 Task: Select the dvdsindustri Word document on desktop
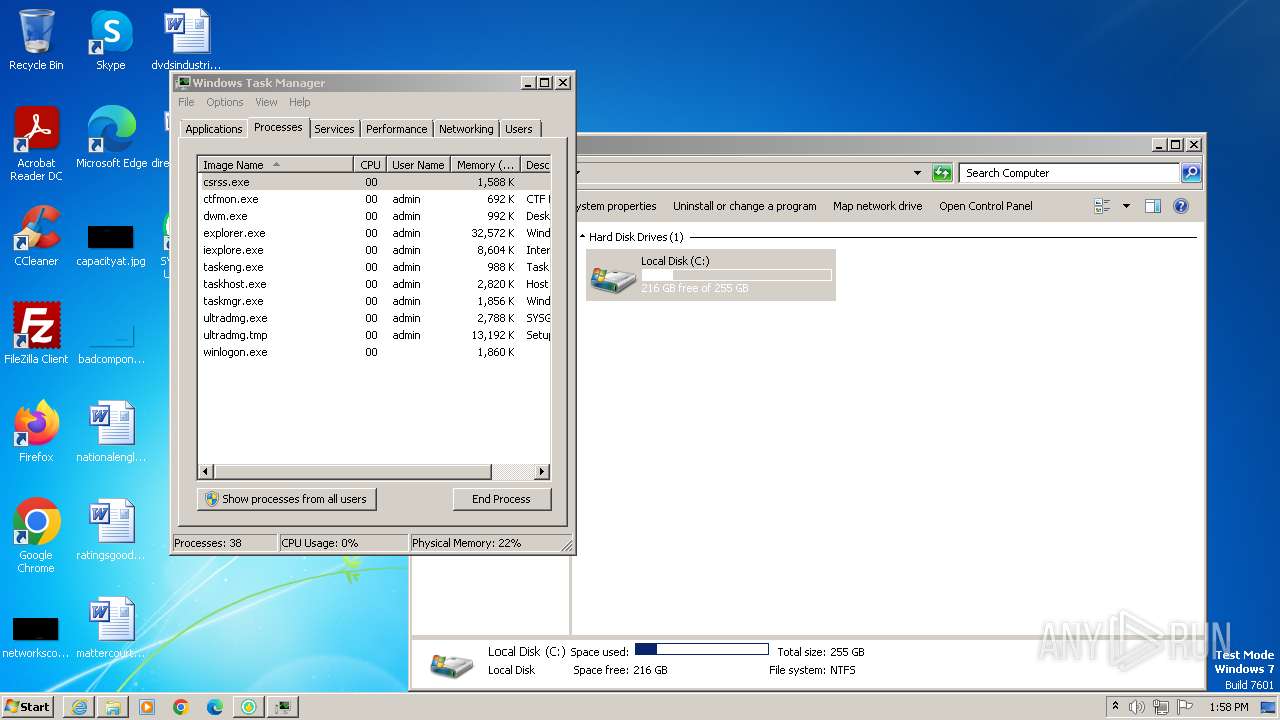tap(186, 40)
